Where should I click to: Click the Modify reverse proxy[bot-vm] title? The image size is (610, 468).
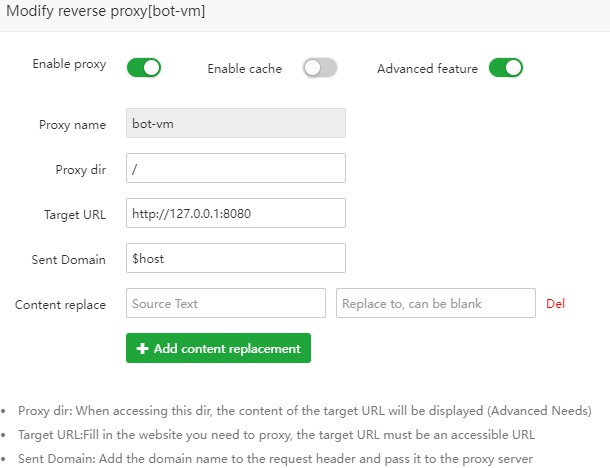(x=106, y=11)
